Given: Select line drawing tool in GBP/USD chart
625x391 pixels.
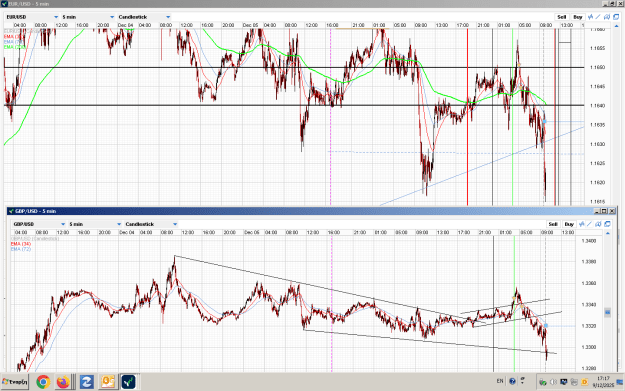Looking at the screenshot, I should coord(590,224).
